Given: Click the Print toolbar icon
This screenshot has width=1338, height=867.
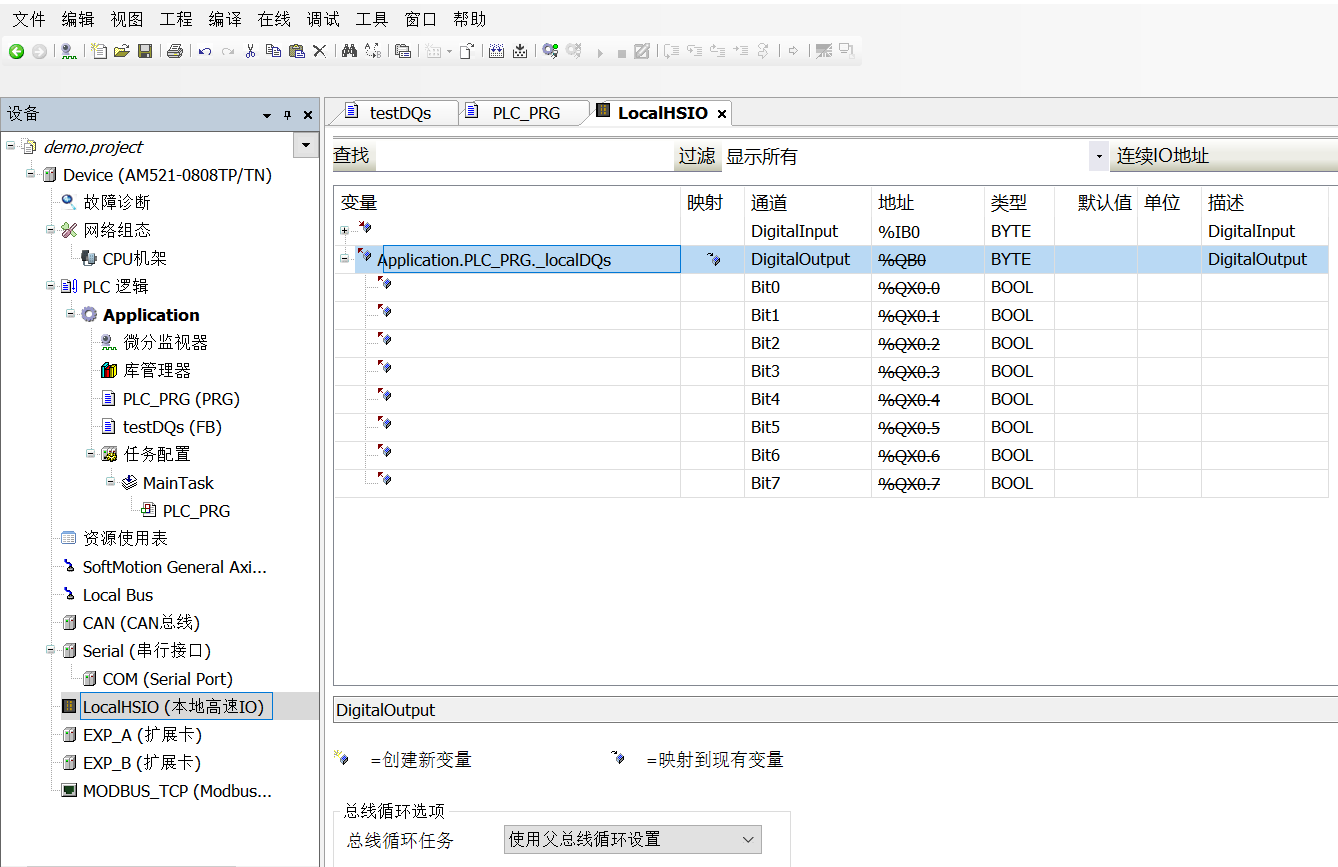Looking at the screenshot, I should (x=175, y=51).
